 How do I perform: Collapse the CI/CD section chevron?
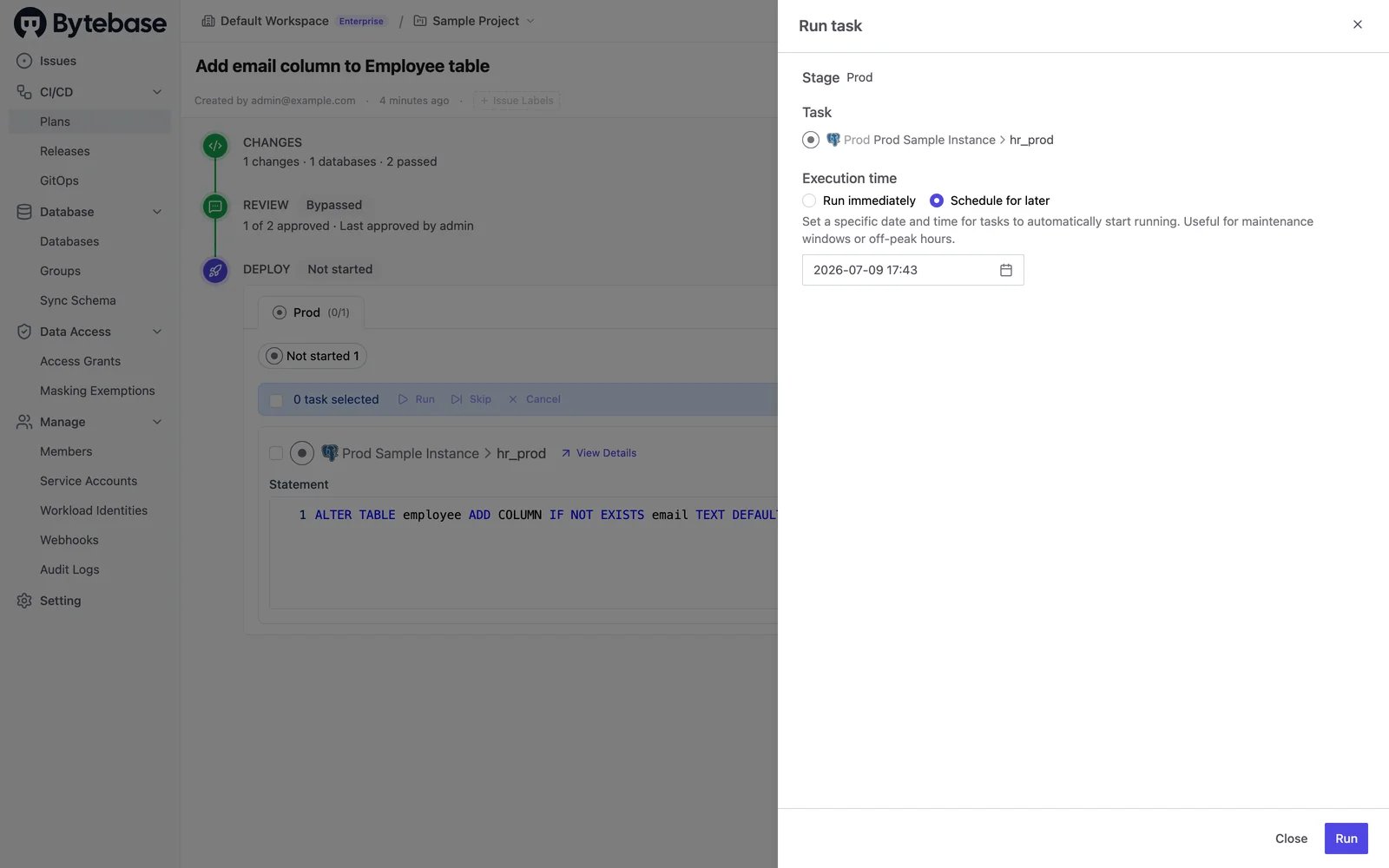pos(157,92)
